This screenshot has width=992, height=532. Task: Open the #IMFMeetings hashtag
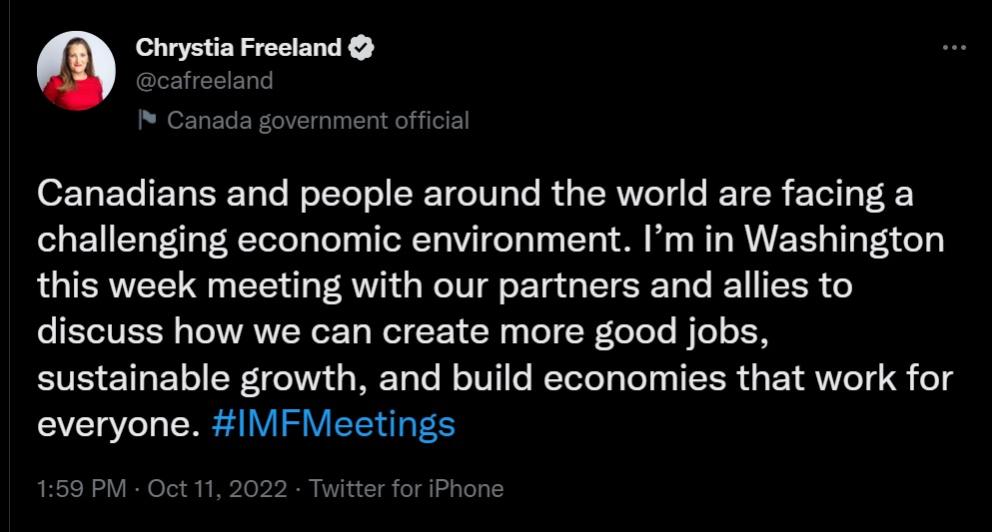click(334, 425)
